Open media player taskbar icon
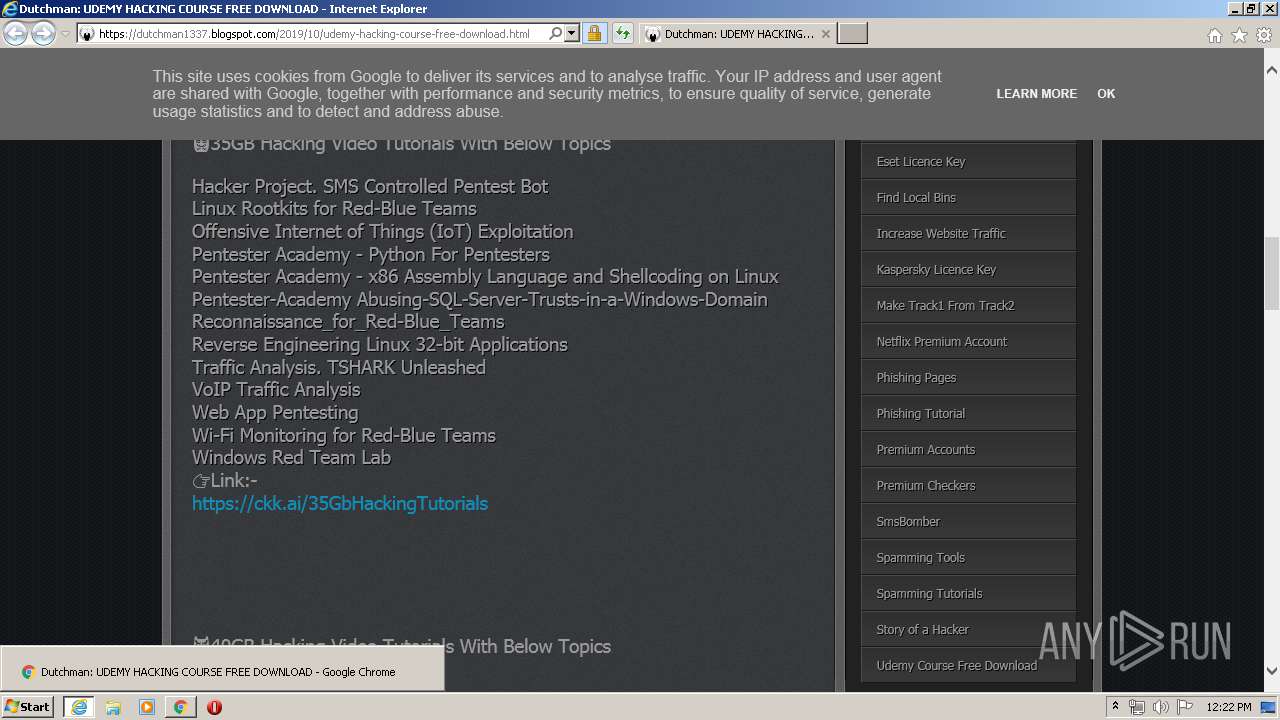1280x720 pixels. (147, 706)
